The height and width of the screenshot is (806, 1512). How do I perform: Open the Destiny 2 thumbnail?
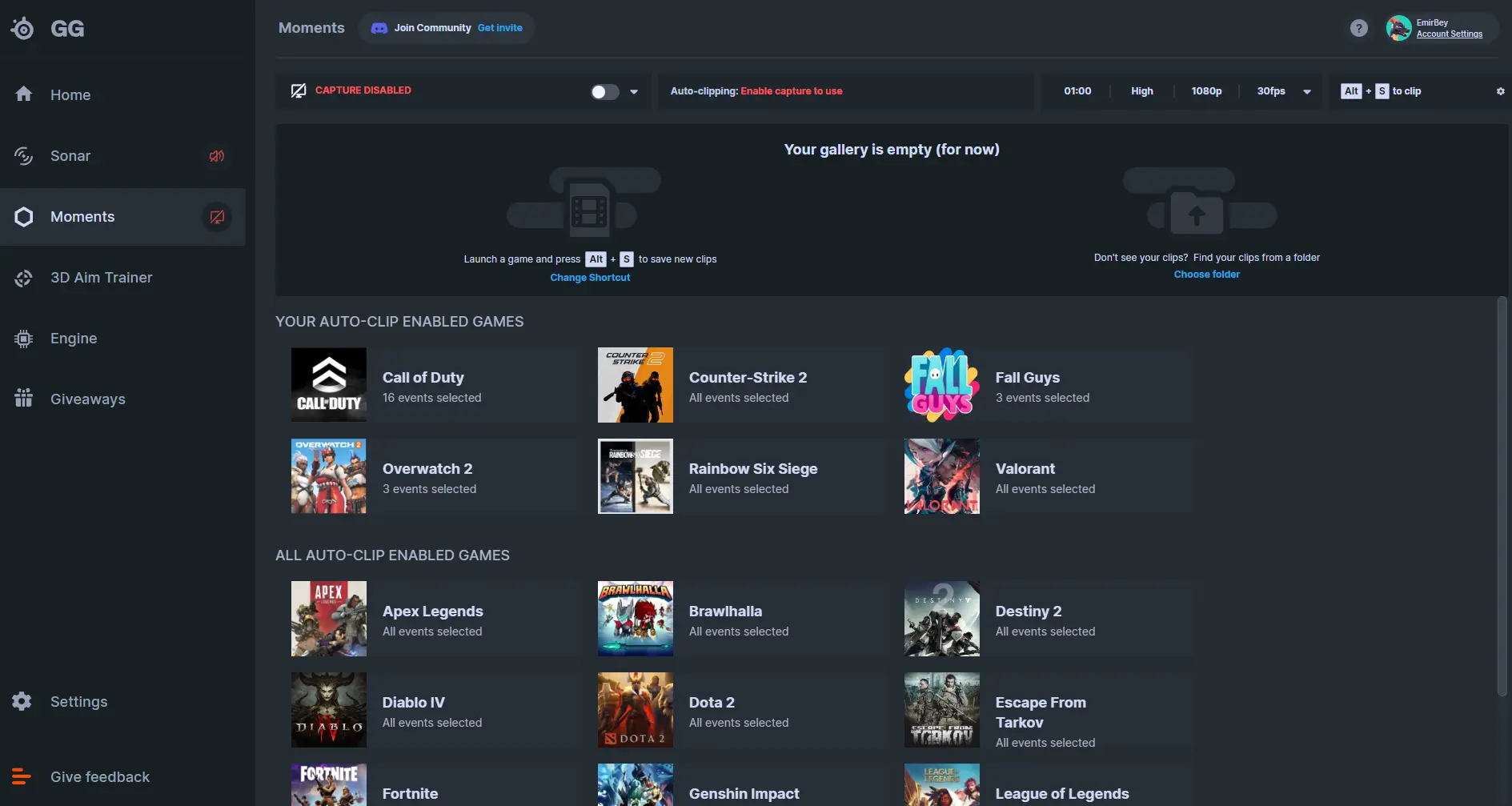click(x=942, y=619)
